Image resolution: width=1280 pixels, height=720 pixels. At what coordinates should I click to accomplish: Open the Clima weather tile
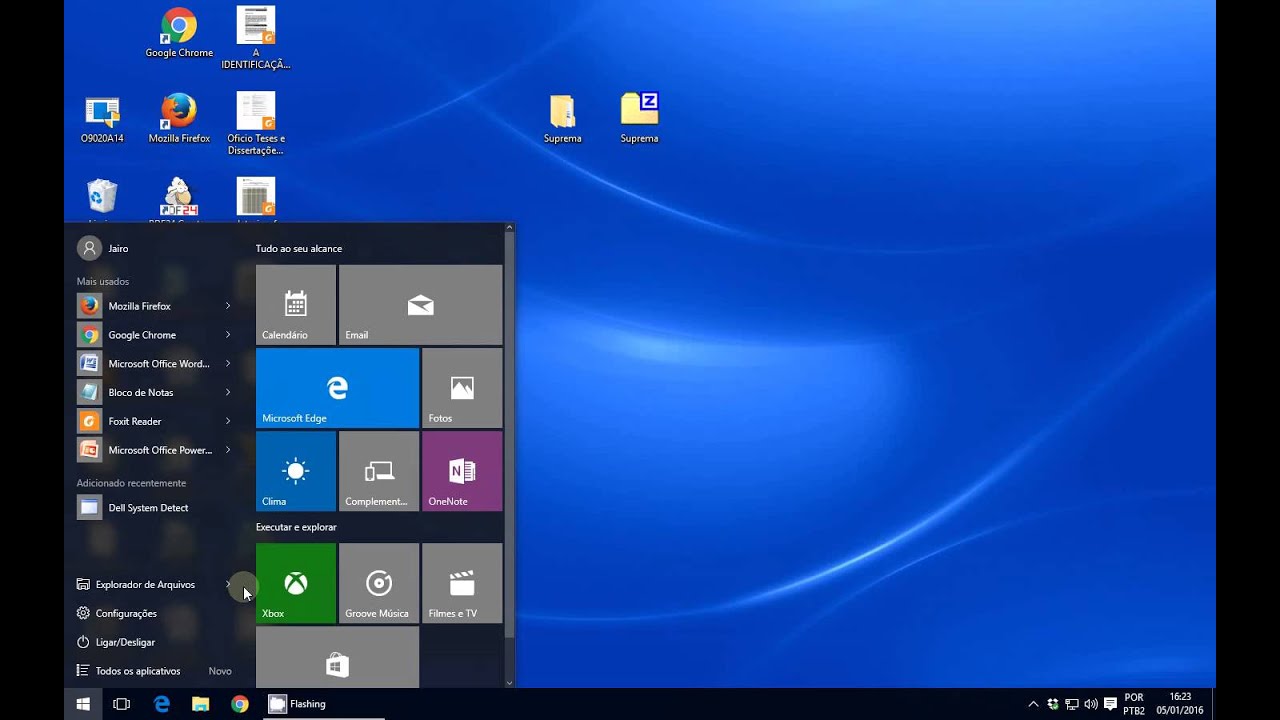tap(296, 471)
